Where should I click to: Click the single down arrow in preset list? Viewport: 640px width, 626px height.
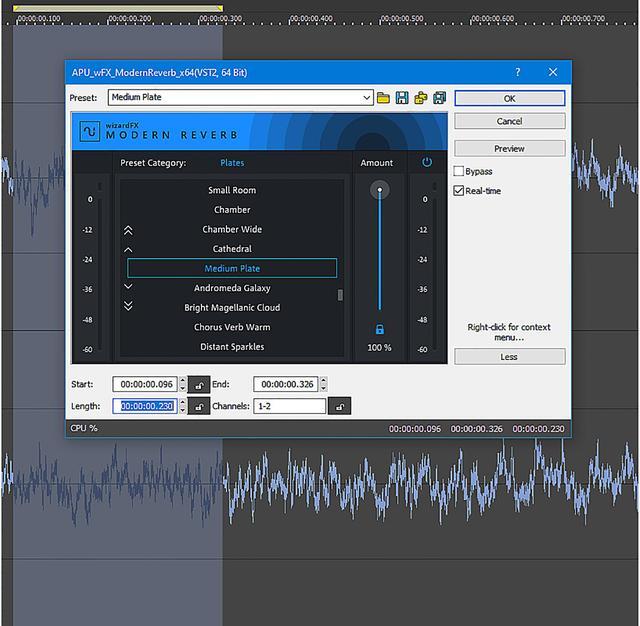(128, 286)
